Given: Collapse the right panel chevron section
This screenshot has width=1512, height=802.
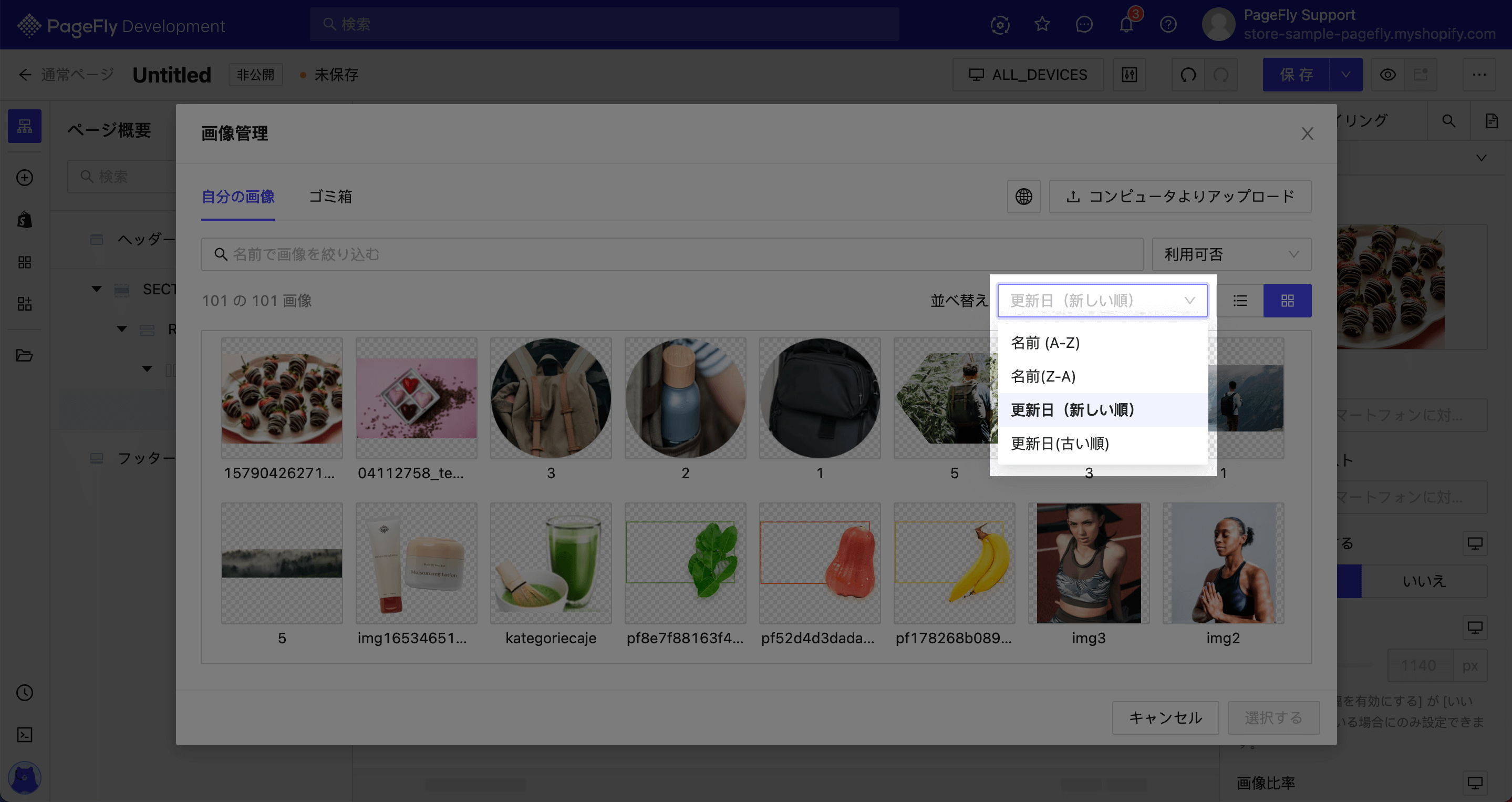Looking at the screenshot, I should tap(1482, 158).
